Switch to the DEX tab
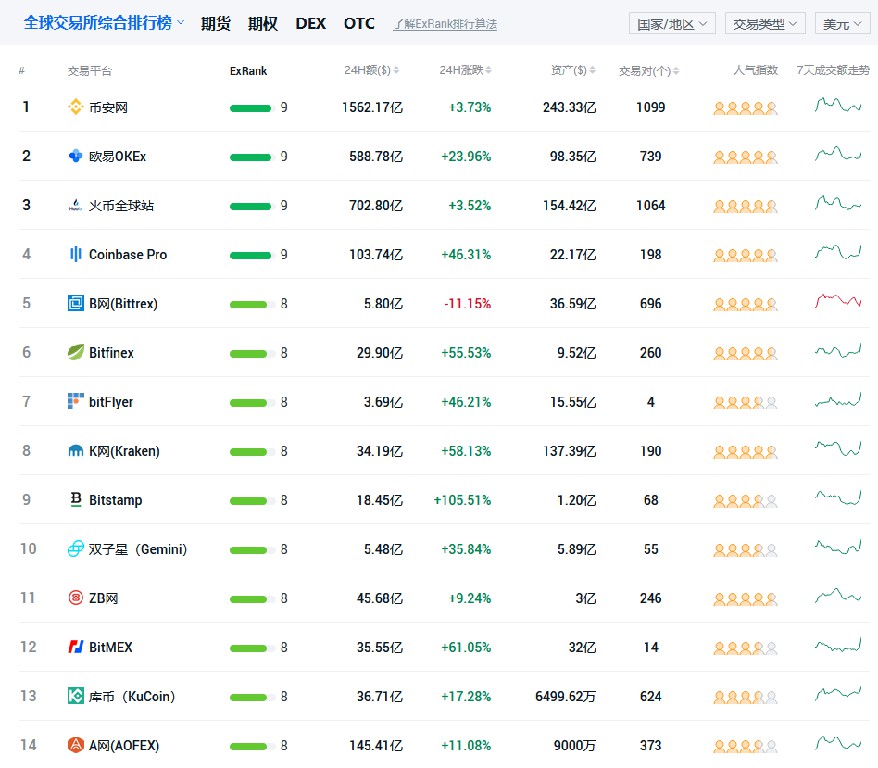 (310, 24)
